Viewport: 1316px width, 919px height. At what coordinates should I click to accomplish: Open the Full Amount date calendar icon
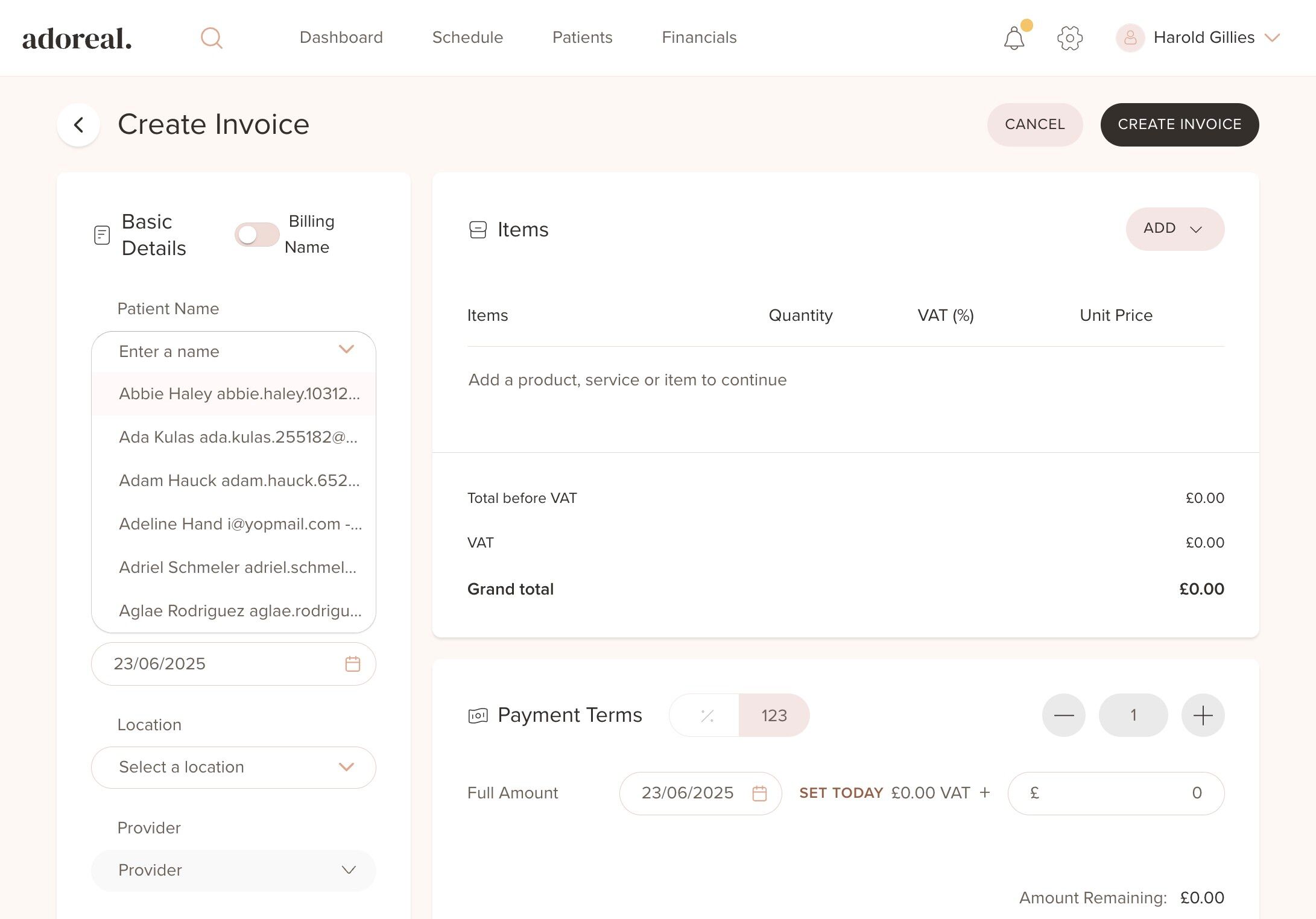coord(759,793)
